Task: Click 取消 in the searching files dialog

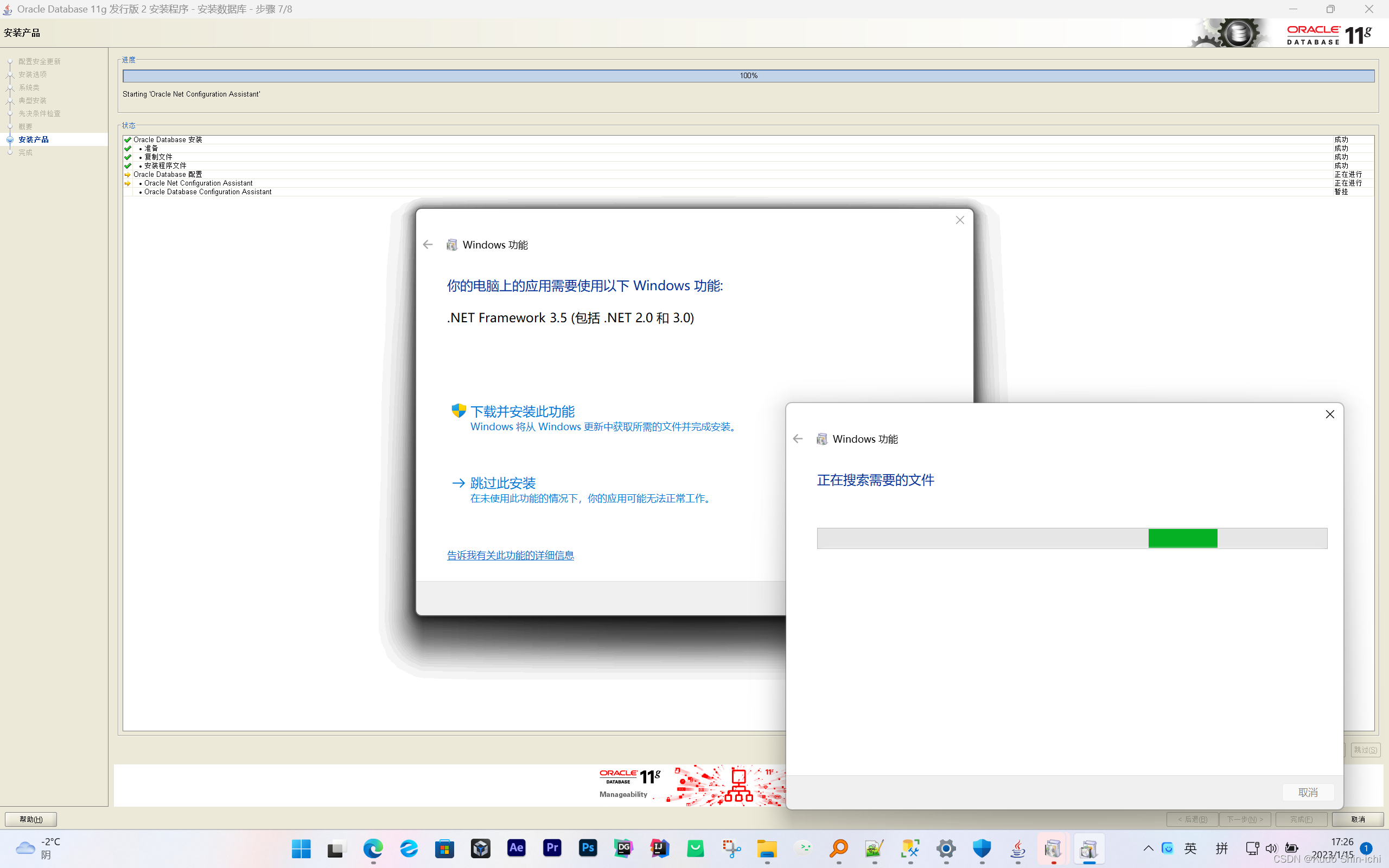Action: [x=1308, y=792]
